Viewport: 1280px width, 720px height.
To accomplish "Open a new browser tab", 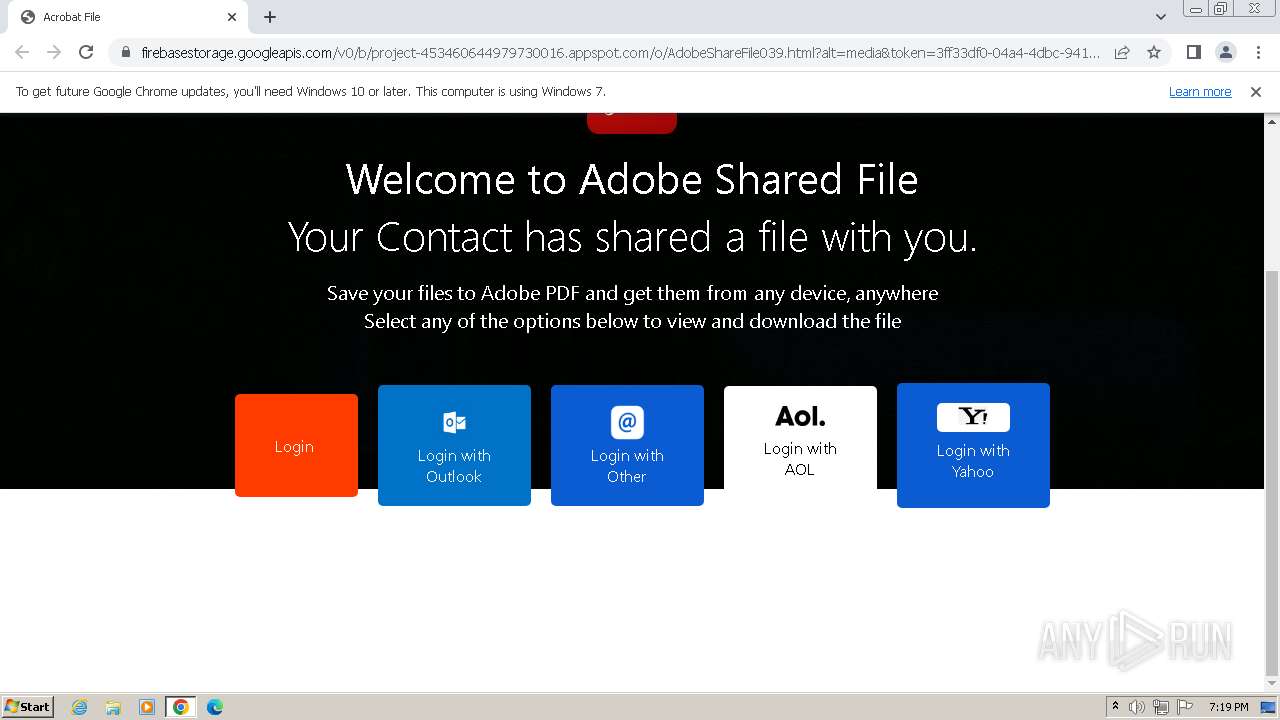I will 270,17.
